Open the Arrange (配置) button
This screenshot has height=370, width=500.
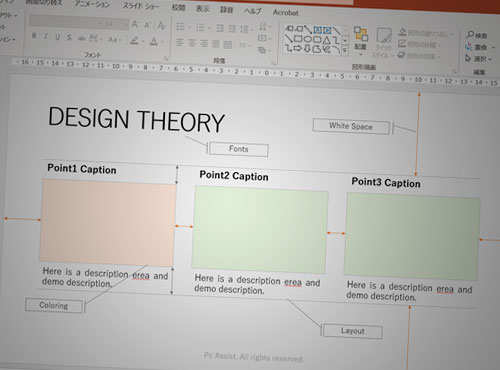361,39
